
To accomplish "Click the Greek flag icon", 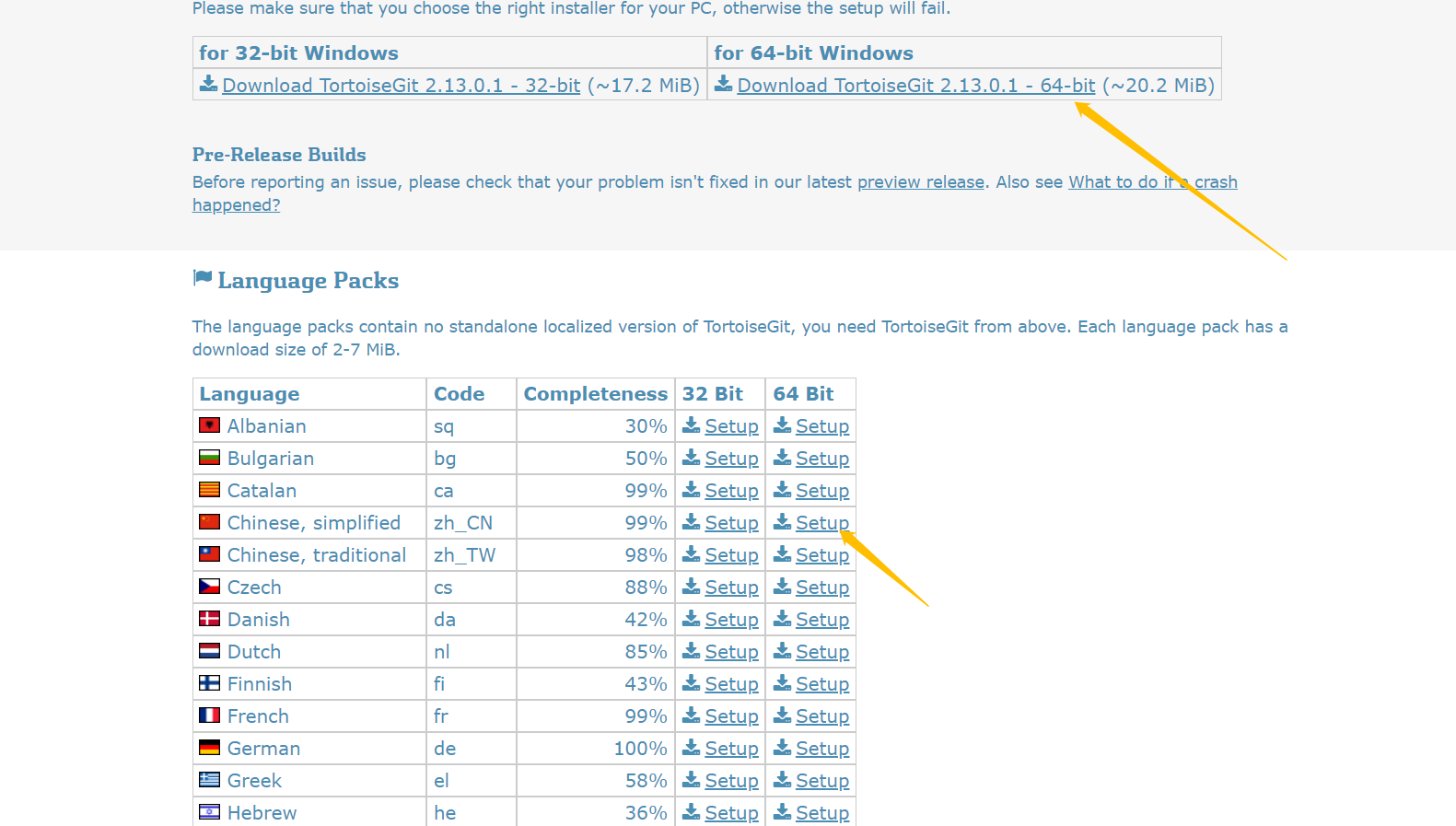I will 210,780.
